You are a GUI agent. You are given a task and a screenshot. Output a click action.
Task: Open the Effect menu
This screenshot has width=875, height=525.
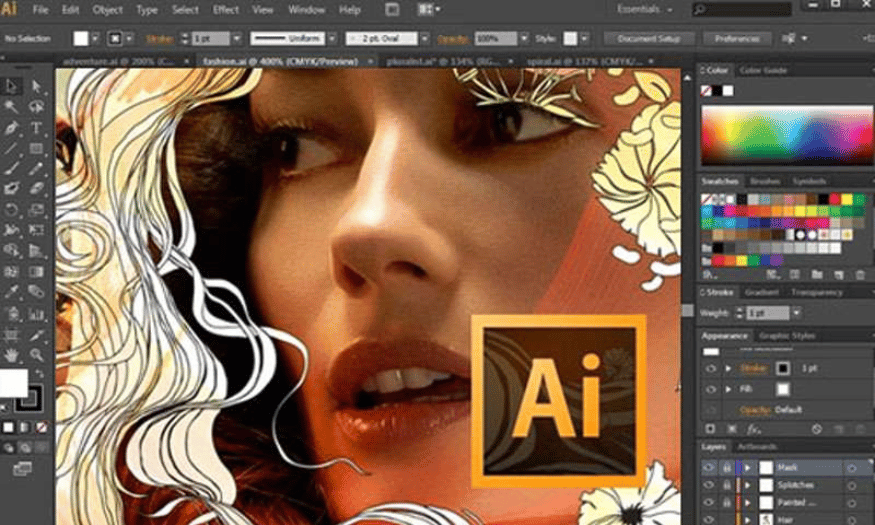click(x=225, y=9)
